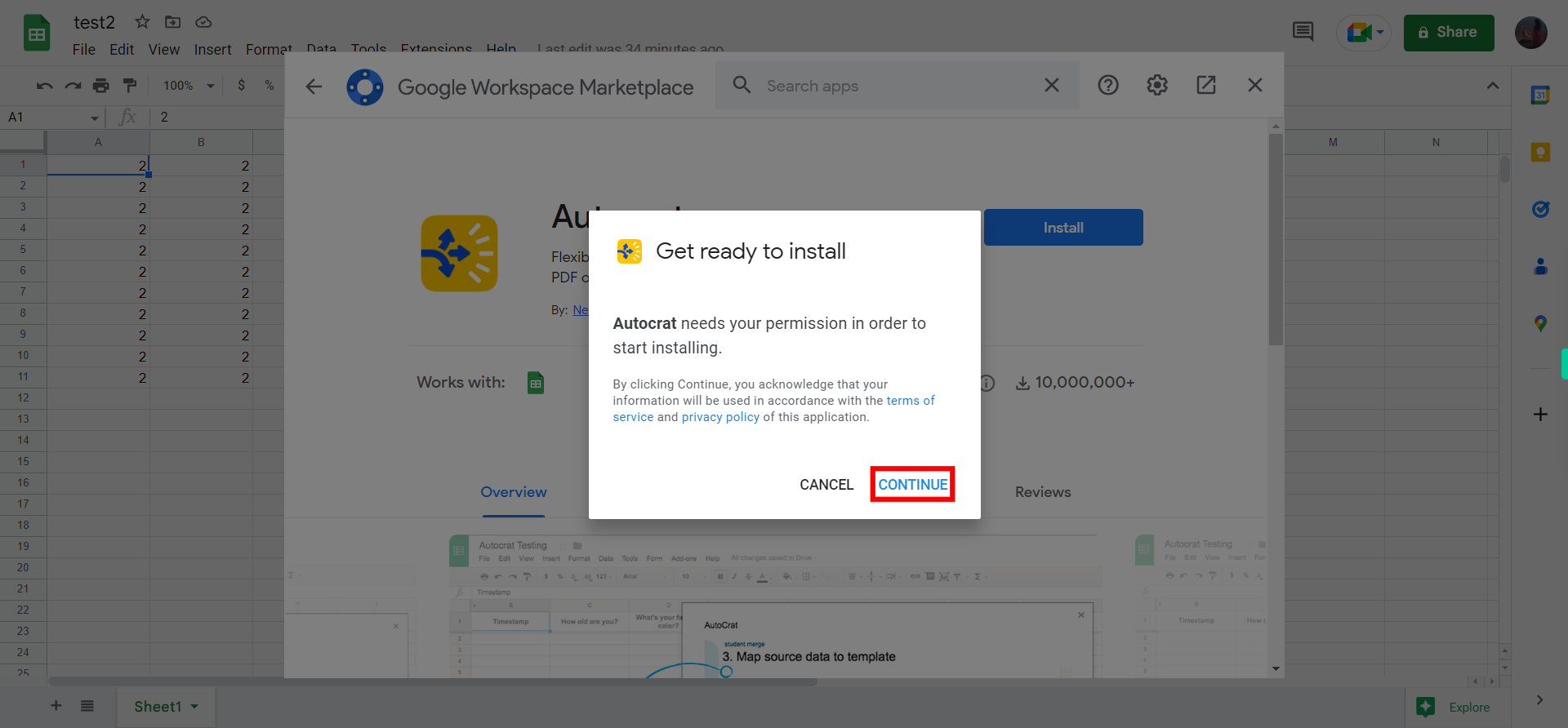This screenshot has height=728, width=1568.
Task: Open Marketplace settings gear
Action: click(1157, 85)
